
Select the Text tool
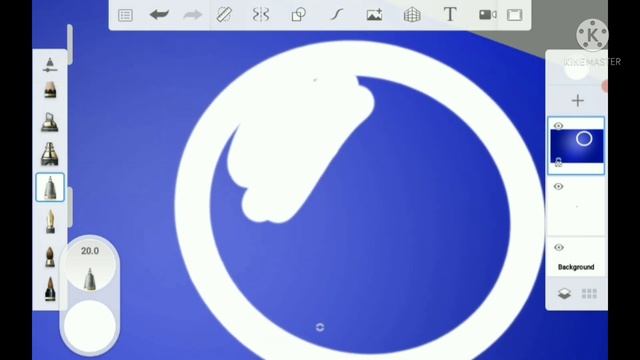tap(450, 15)
